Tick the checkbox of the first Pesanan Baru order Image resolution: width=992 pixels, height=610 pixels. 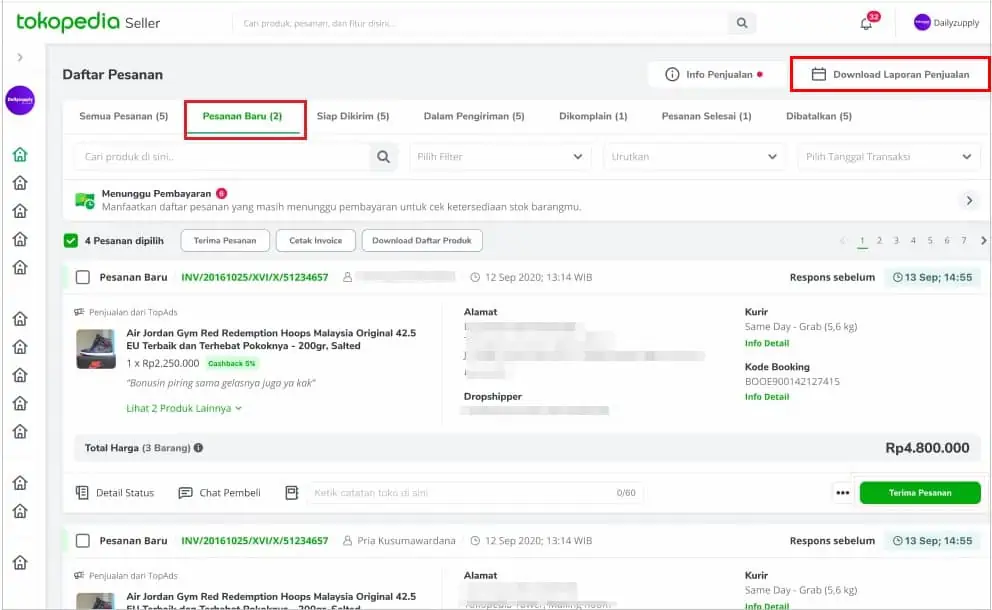click(83, 277)
